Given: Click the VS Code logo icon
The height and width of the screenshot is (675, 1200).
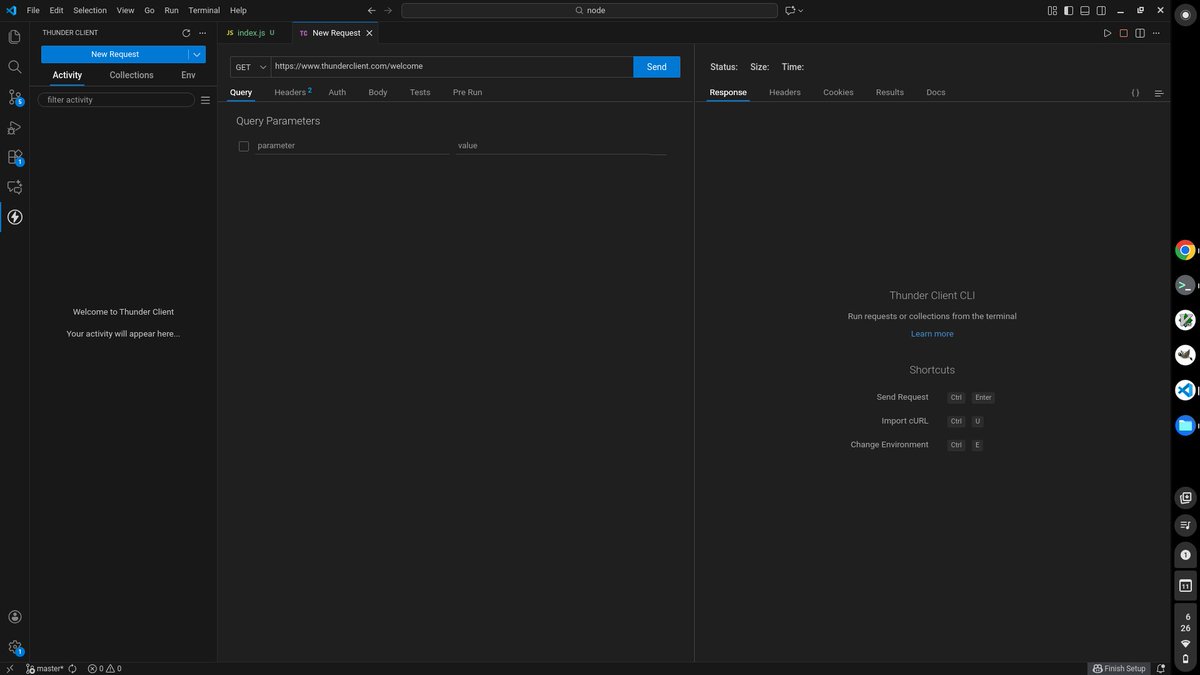Looking at the screenshot, I should (11, 10).
